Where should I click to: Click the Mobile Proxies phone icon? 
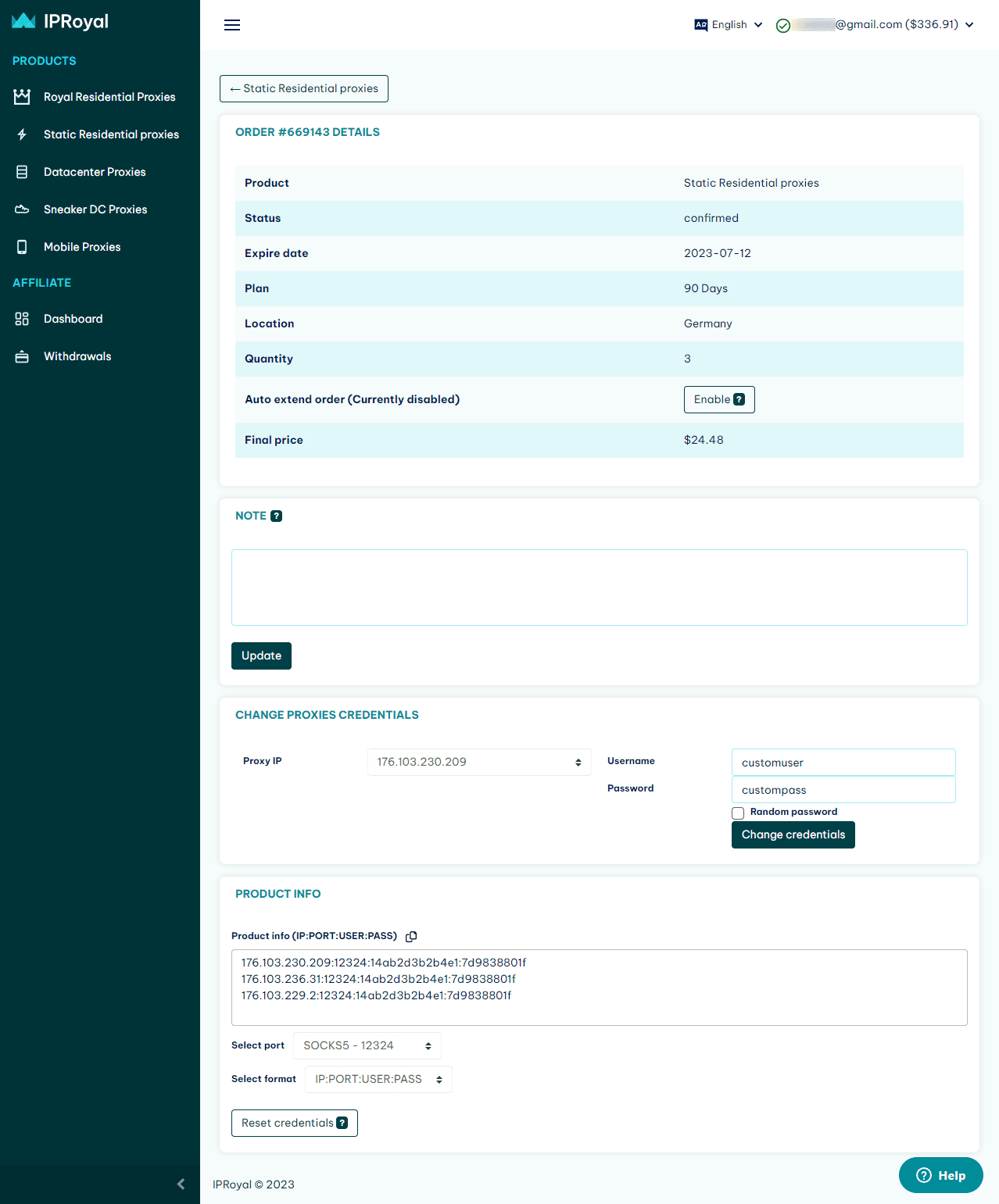coord(22,247)
